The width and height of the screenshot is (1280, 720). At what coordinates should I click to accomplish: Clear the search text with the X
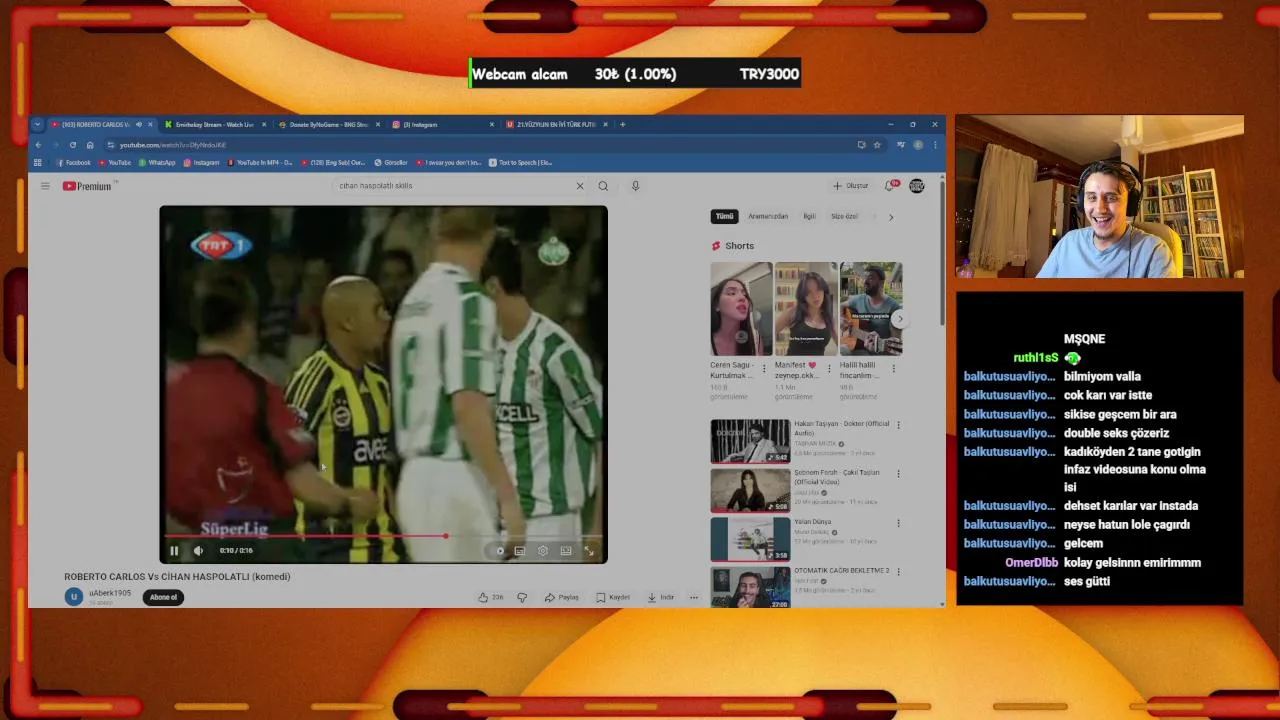[579, 186]
